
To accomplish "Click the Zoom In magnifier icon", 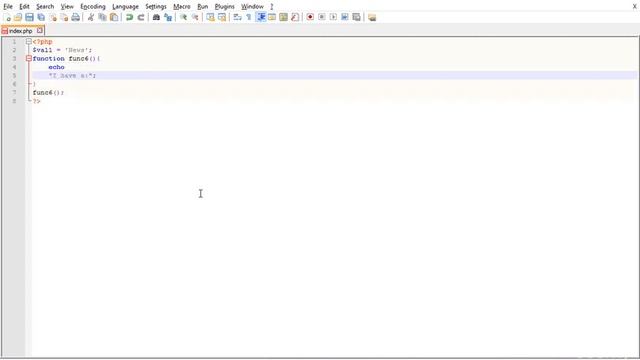I will (x=183, y=17).
